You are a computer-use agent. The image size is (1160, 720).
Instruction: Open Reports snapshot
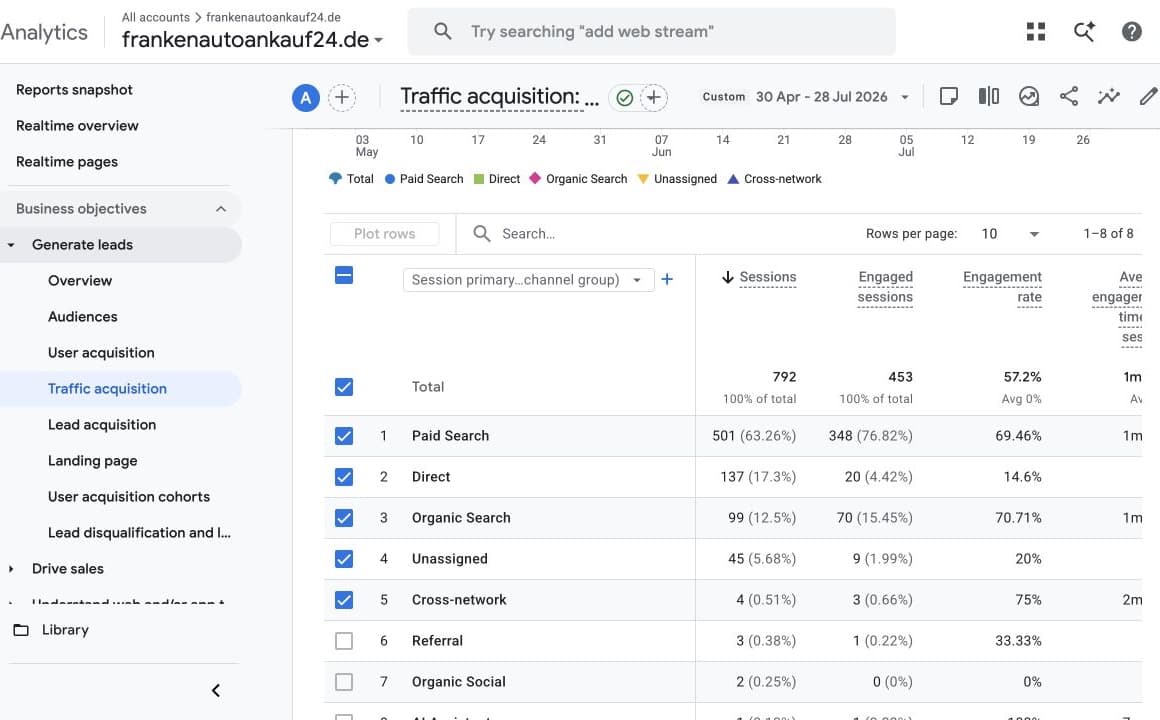[x=74, y=90]
